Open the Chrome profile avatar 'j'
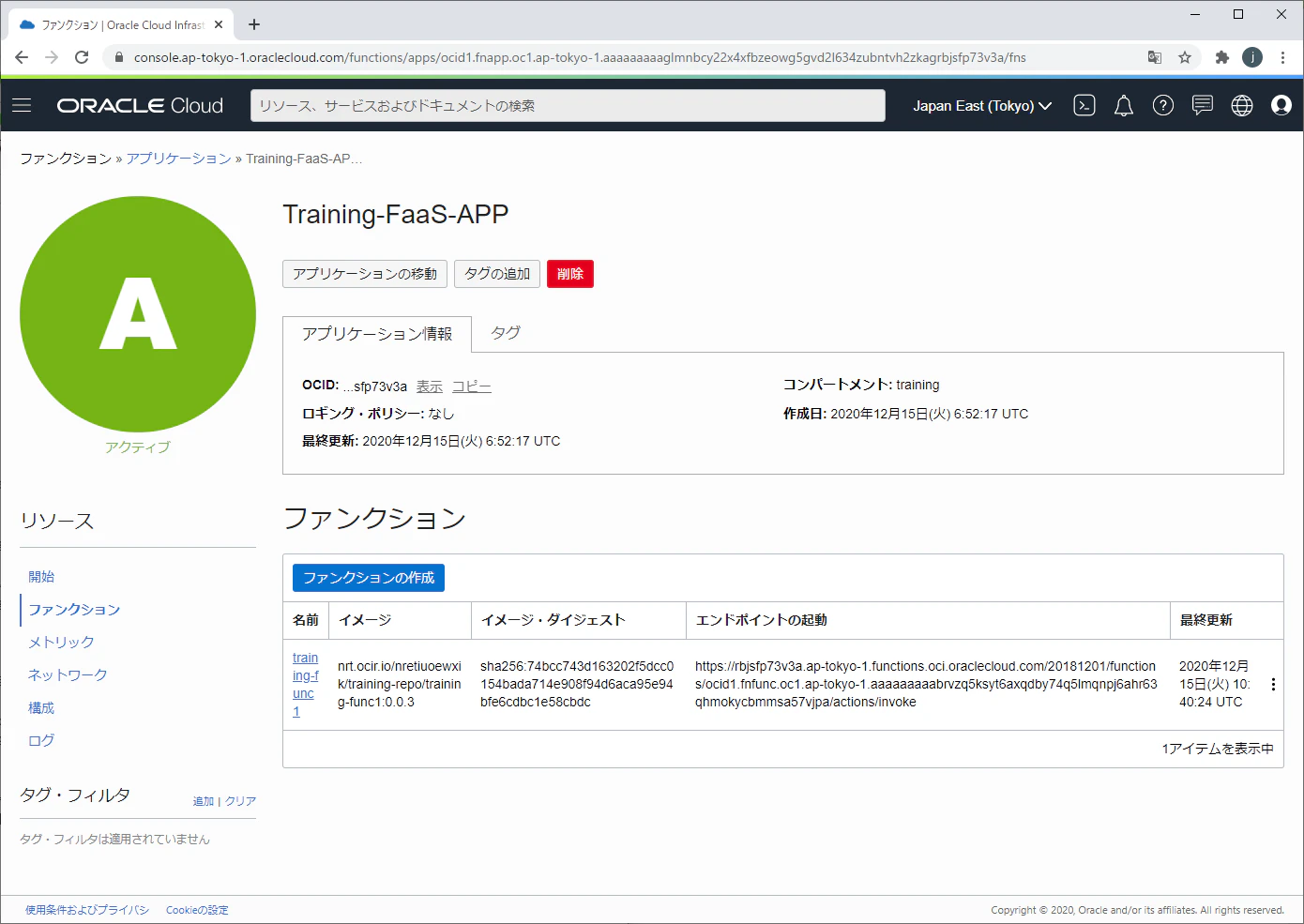 tap(1252, 57)
